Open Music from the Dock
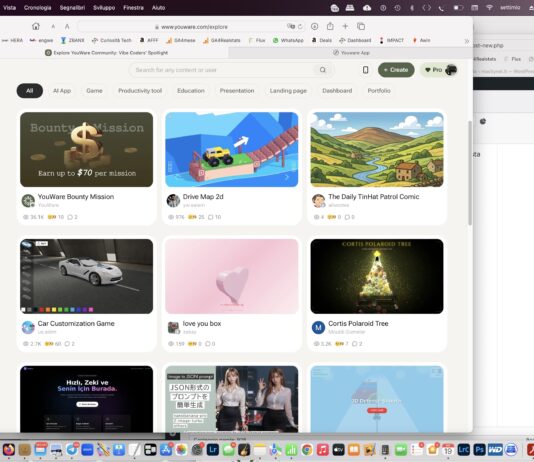 [x=323, y=449]
